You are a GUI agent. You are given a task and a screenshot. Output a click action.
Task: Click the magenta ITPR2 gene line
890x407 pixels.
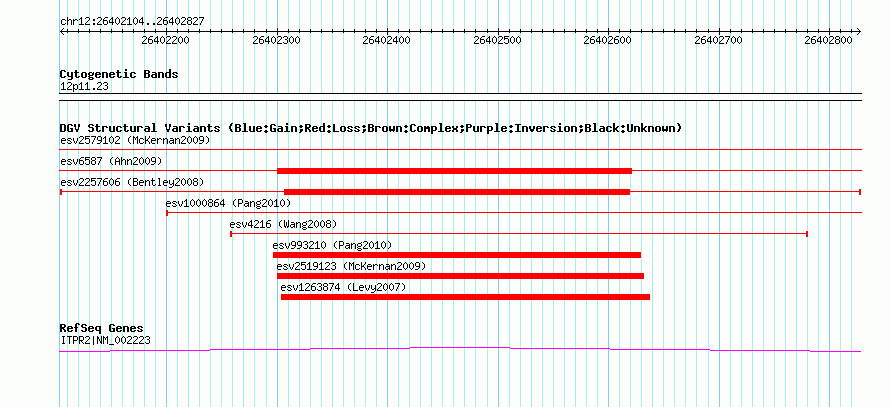click(x=460, y=350)
